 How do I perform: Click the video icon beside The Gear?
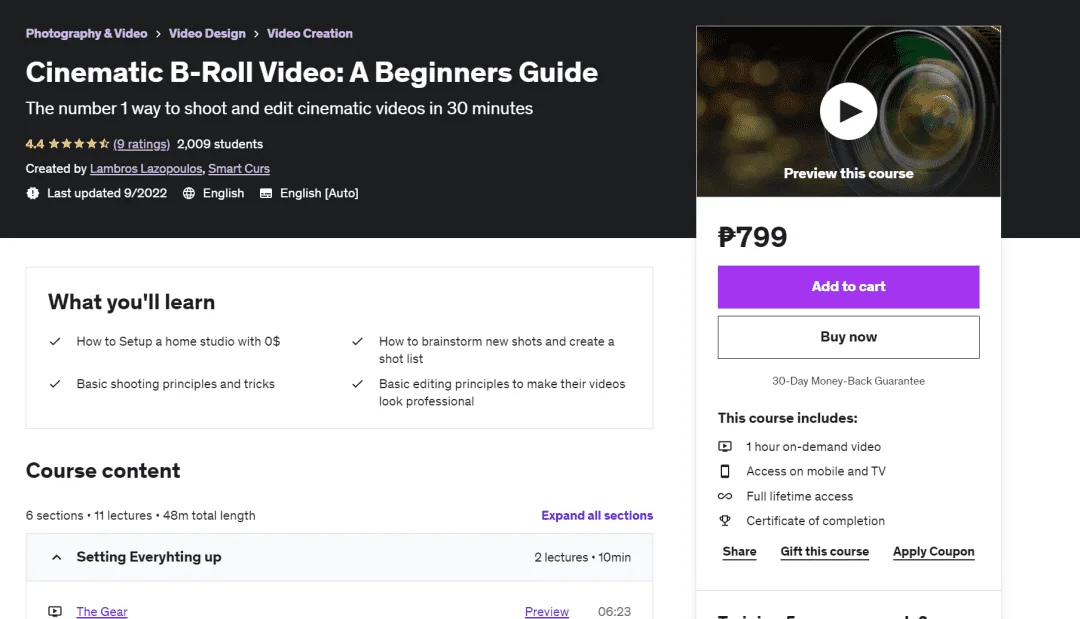(x=55, y=611)
